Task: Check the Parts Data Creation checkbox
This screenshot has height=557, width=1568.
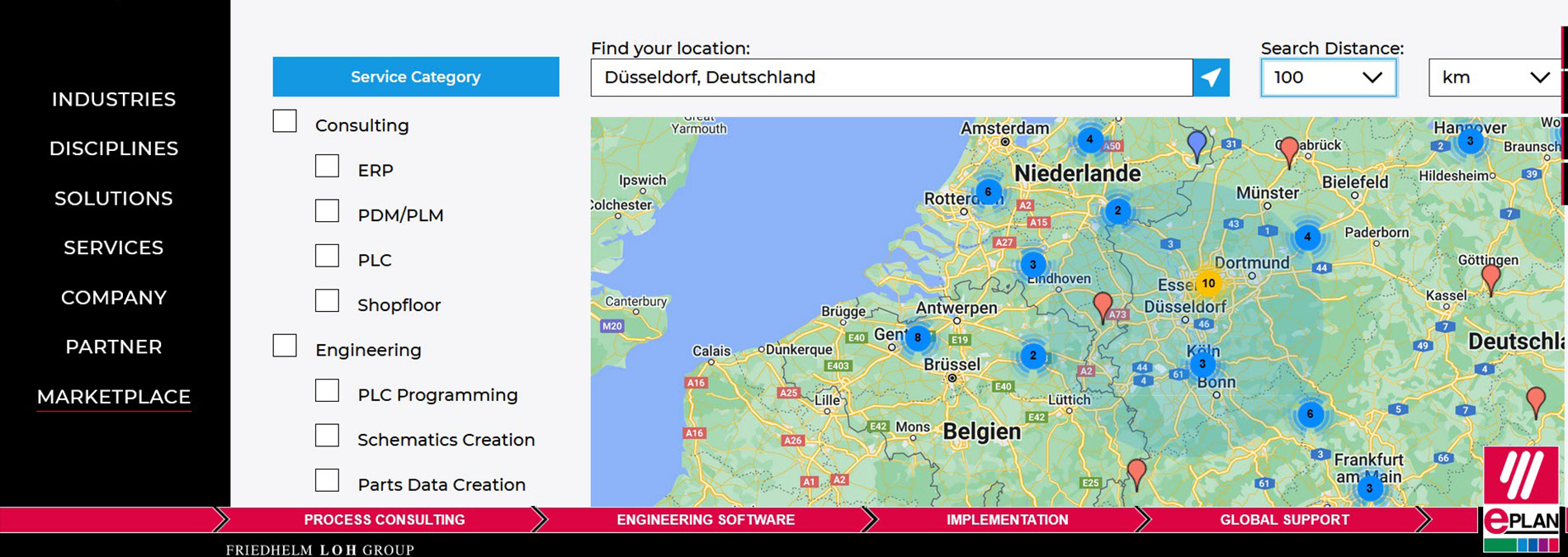Action: 327,480
